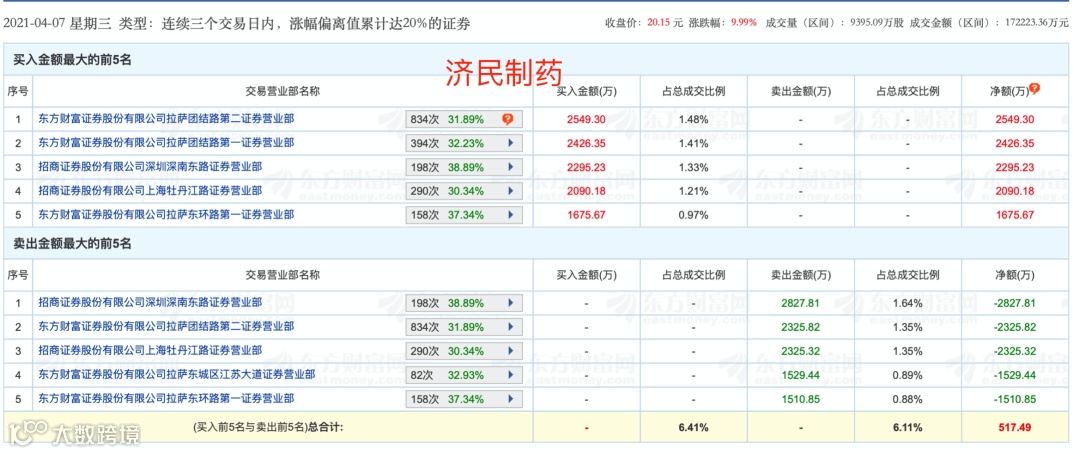Open 拉萨东环路第一证券营业部 link in sell table
This screenshot has height=454, width=1080.
pyautogui.click(x=166, y=399)
